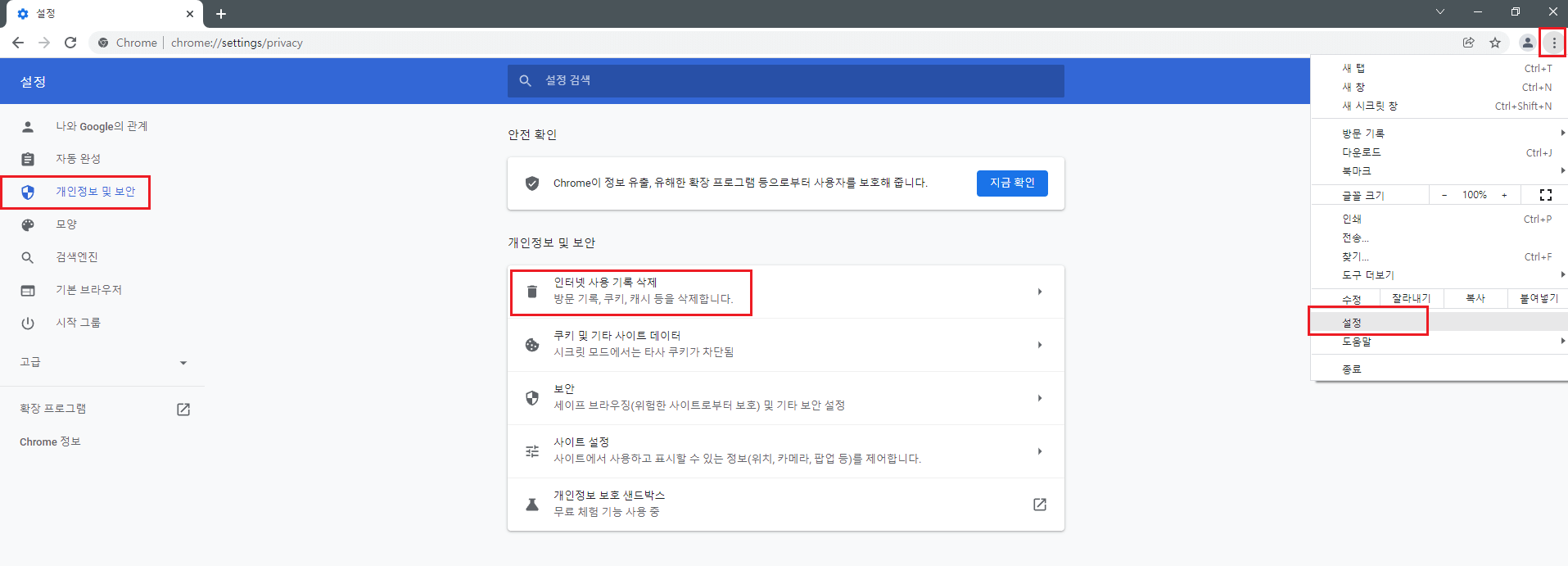
Task: Click the power icon beside 시작 그룹
Action: (x=28, y=323)
